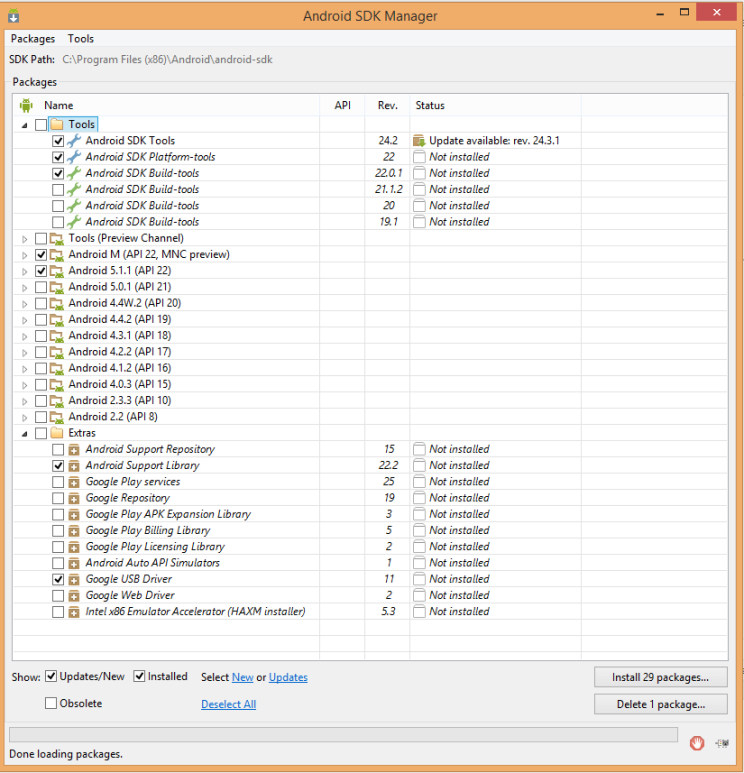Click the Google USB Driver package icon
The height and width of the screenshot is (773, 744).
74,579
